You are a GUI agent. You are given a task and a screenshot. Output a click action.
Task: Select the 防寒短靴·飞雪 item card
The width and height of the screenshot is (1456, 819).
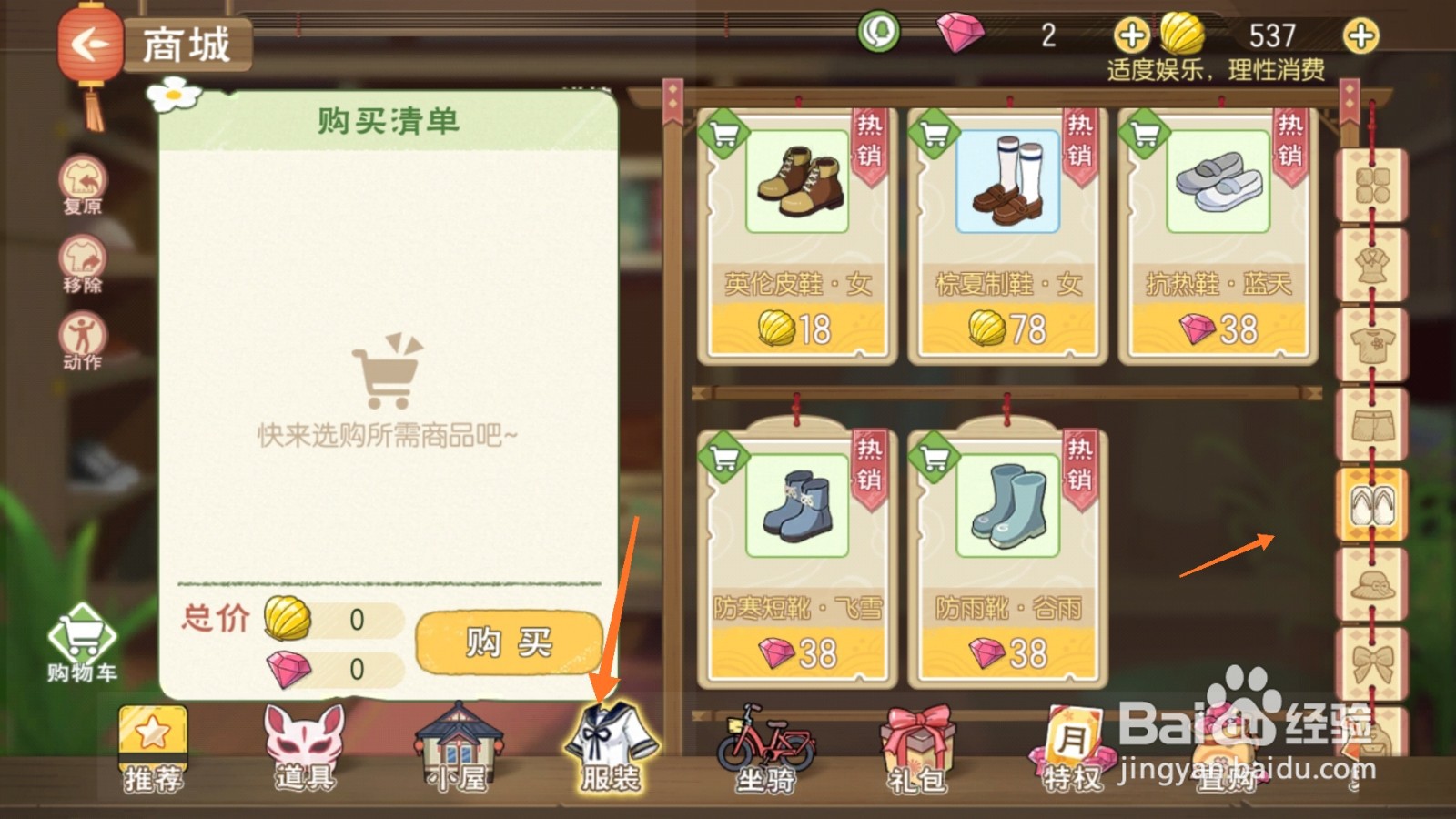797,560
